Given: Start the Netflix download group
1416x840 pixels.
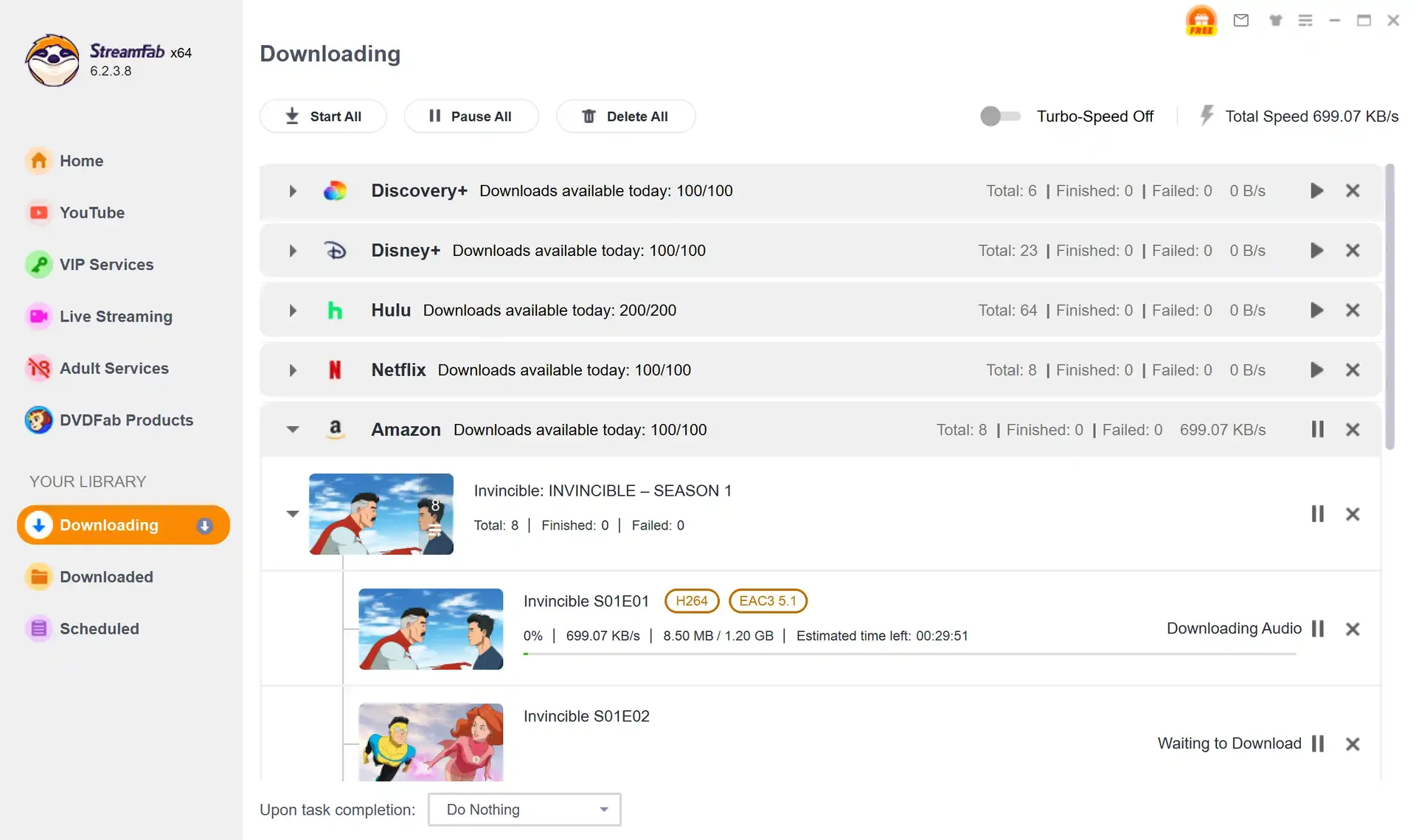Looking at the screenshot, I should click(1316, 370).
